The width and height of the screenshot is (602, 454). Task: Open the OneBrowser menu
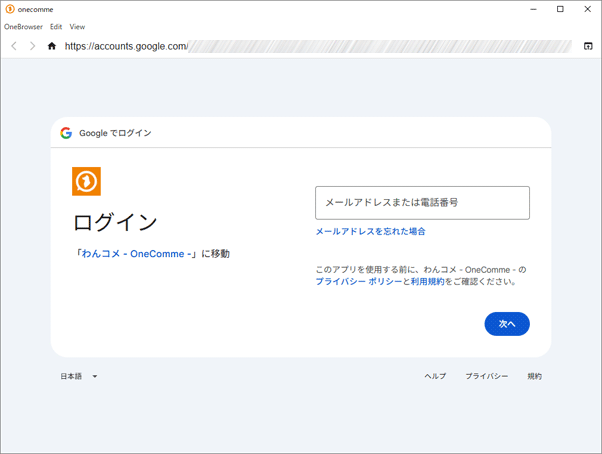(23, 27)
